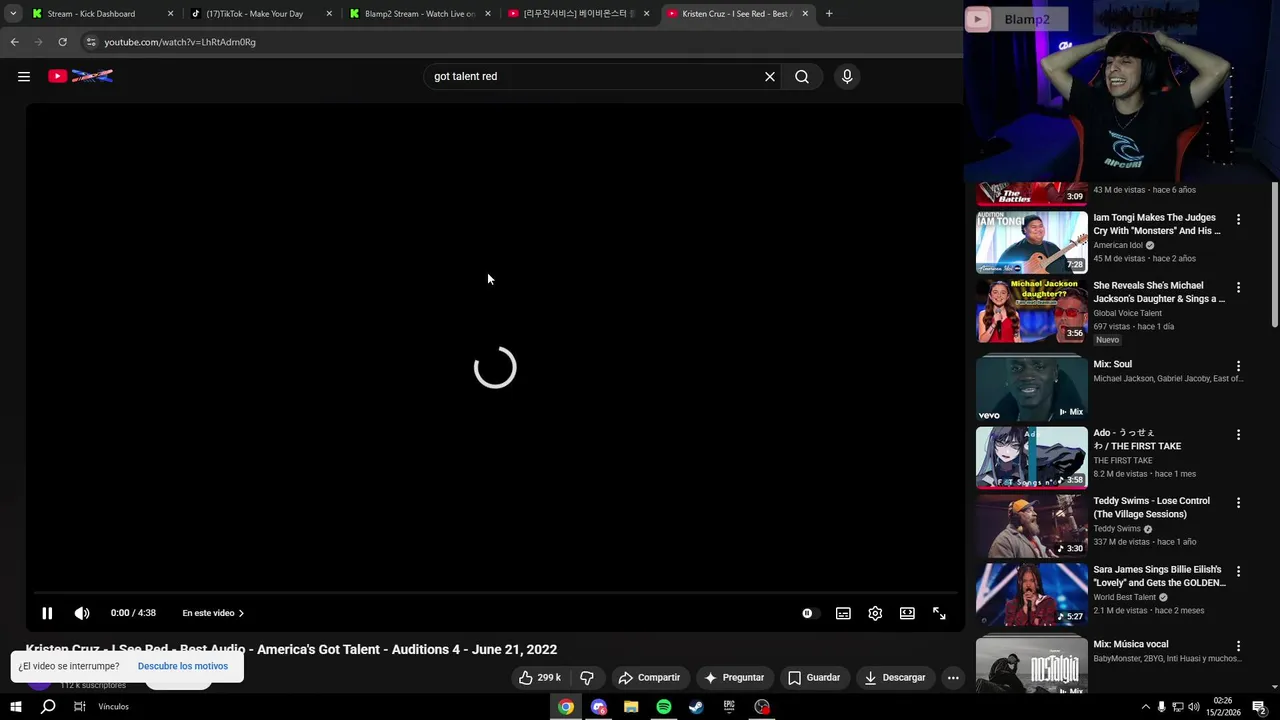Go to YouTube home via the logo
The width and height of the screenshot is (1280, 720).
coord(80,76)
